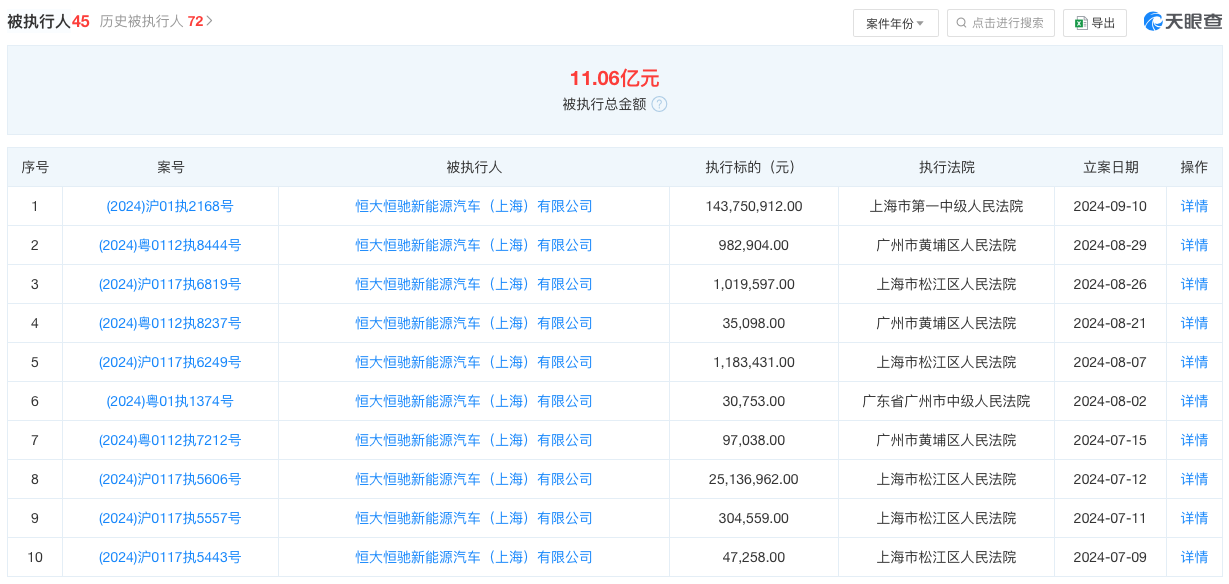Click 广东省广州市中级人民法院 cell

tap(946, 401)
